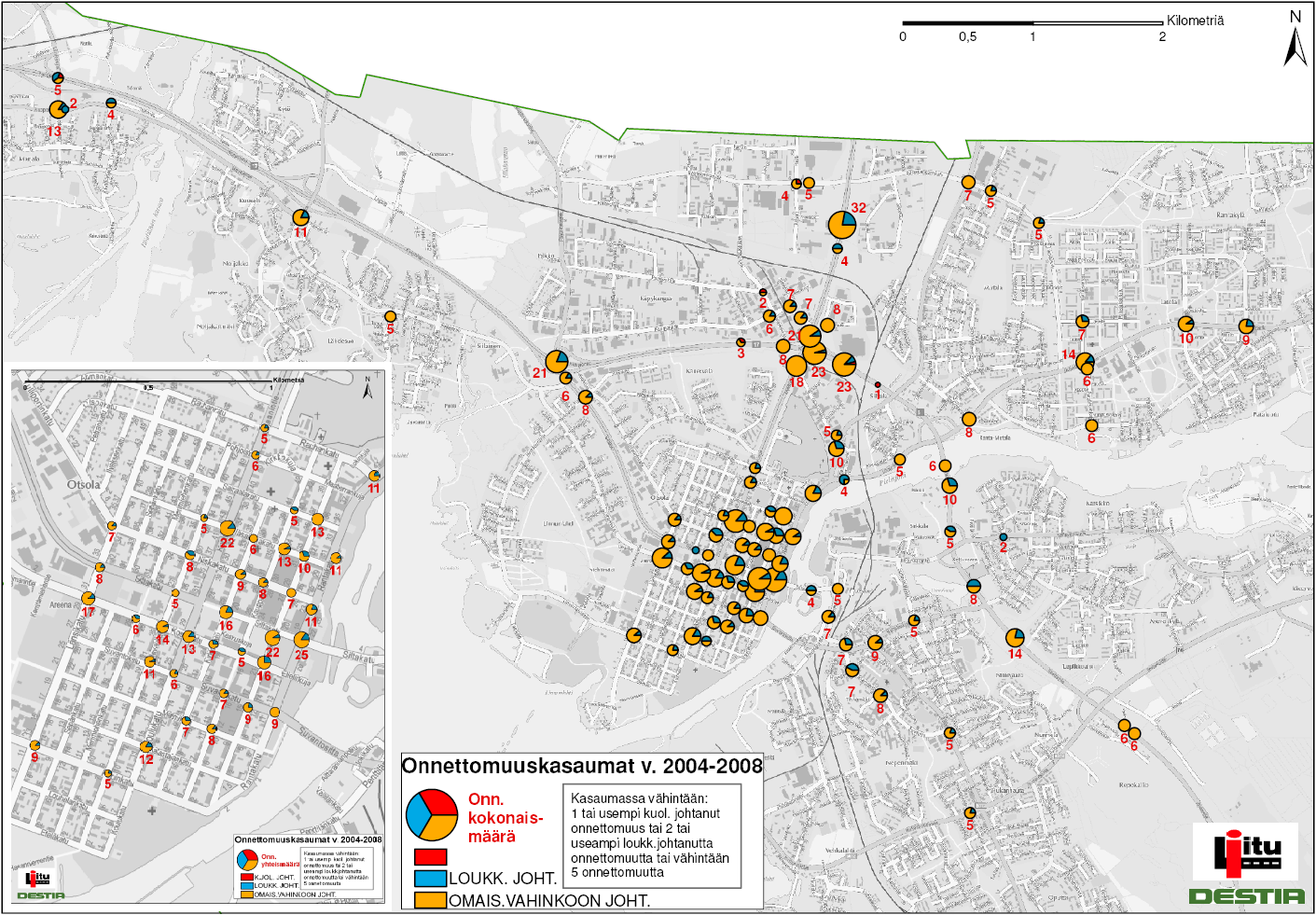Viewport: 1316px width, 915px height.
Task: Click the '0,5' value on main scale bar
Action: pyautogui.click(x=967, y=37)
